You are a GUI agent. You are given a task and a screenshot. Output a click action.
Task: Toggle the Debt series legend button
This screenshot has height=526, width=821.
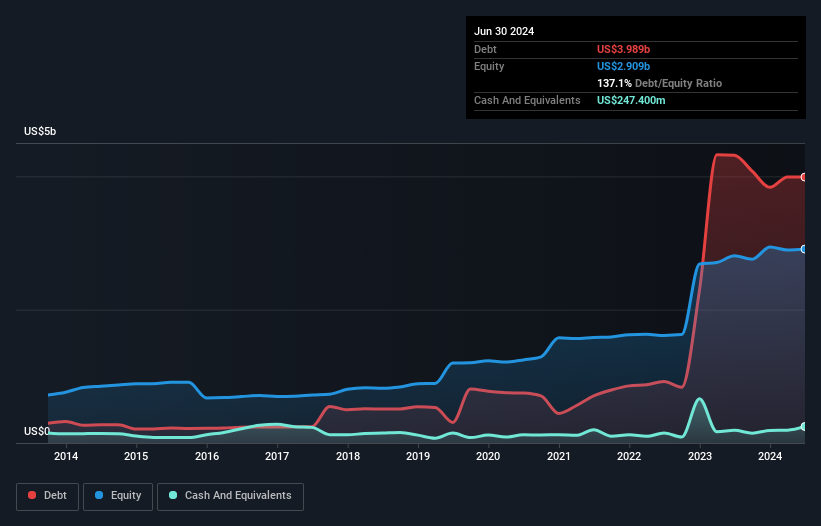point(48,496)
